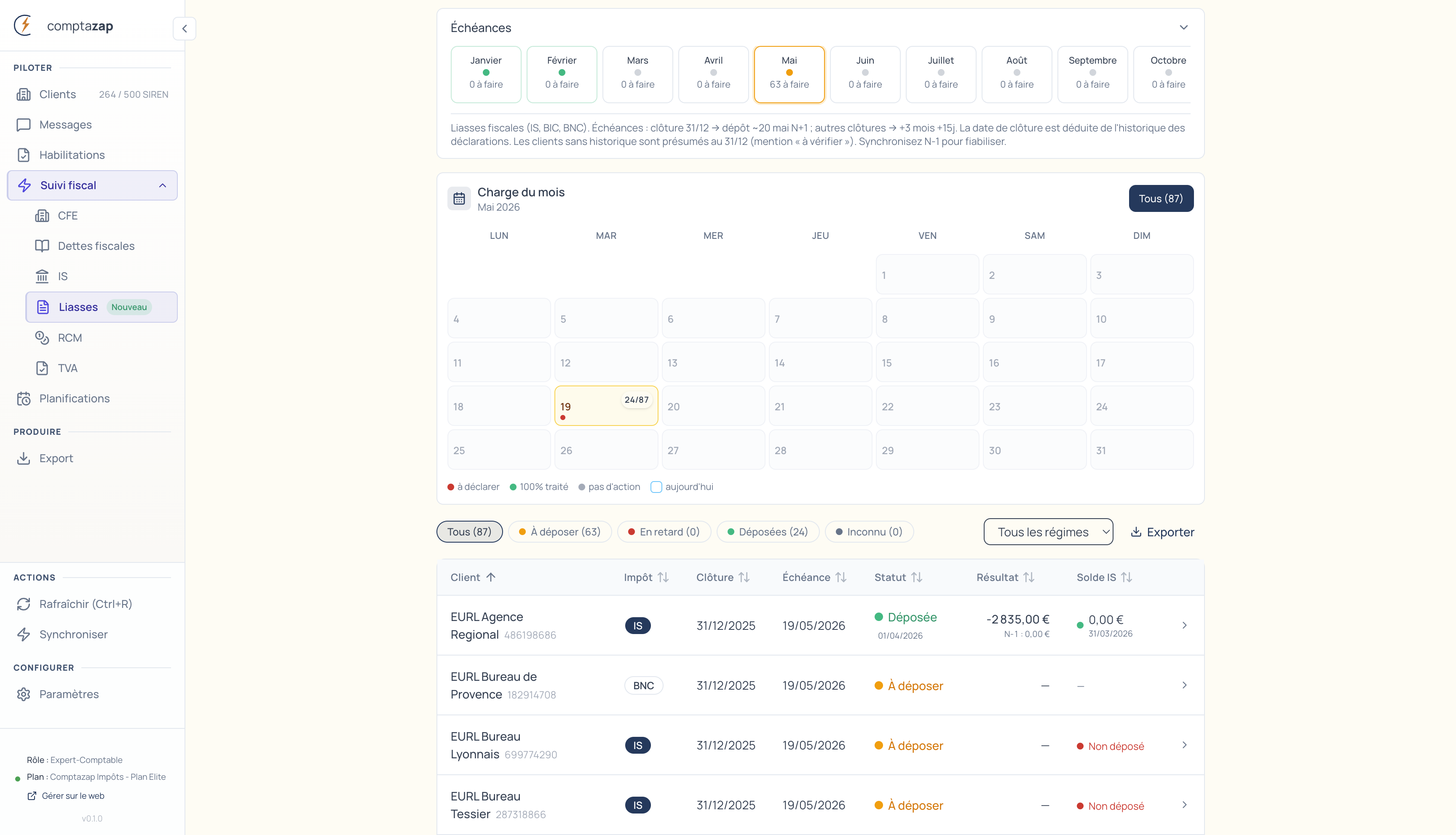Click the Tous (87) calendar button
The height and width of the screenshot is (835, 1456).
point(1160,198)
